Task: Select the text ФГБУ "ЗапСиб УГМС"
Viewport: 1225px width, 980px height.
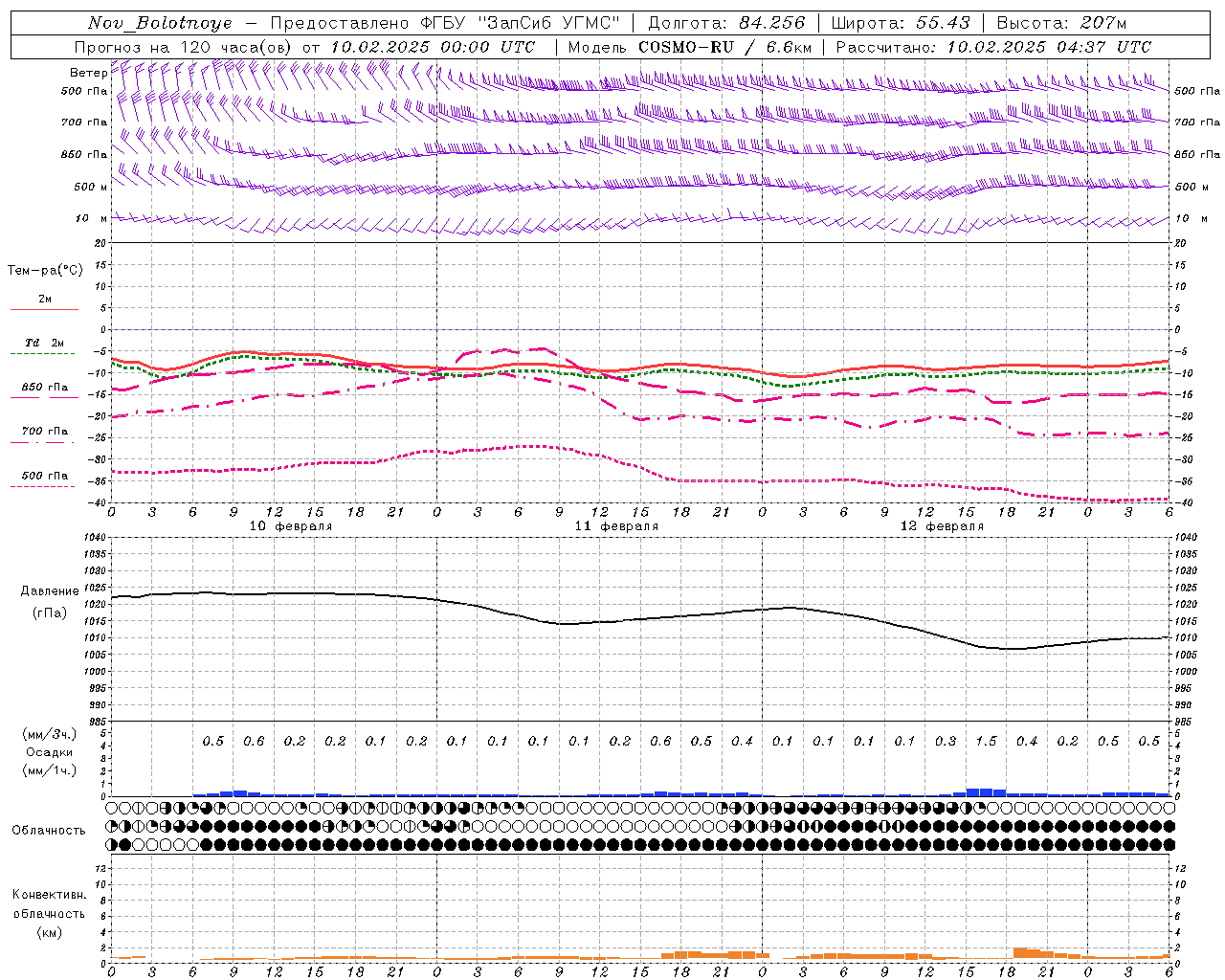Action: click(520, 23)
